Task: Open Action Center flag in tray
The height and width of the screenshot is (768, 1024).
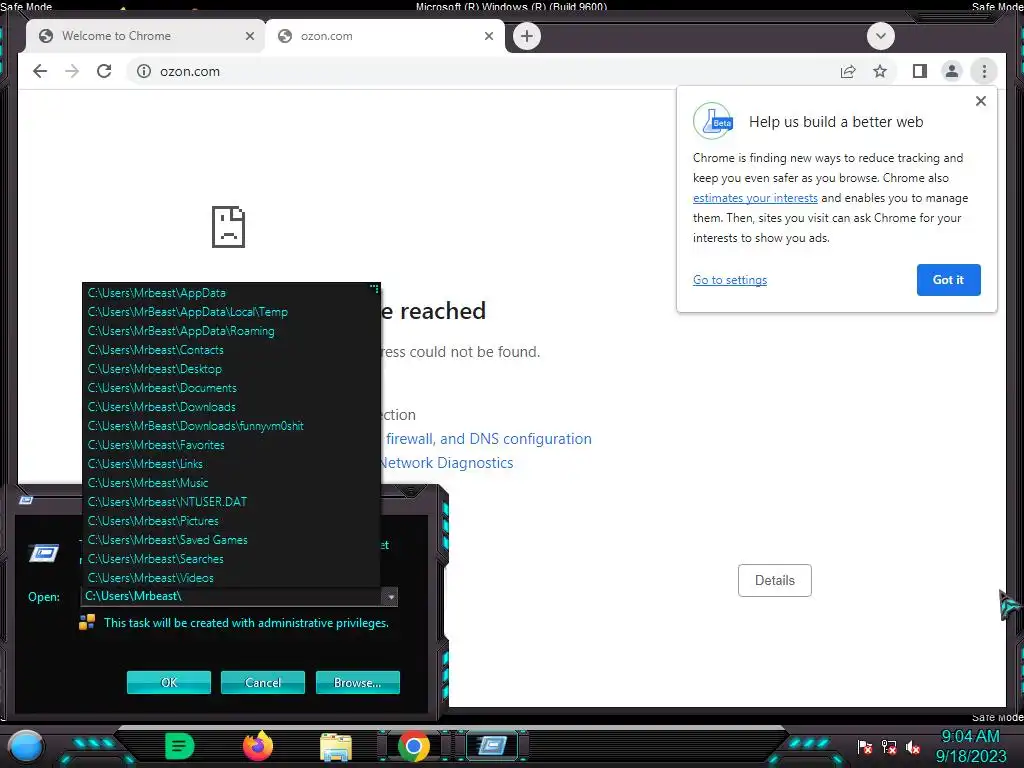Action: [865, 746]
